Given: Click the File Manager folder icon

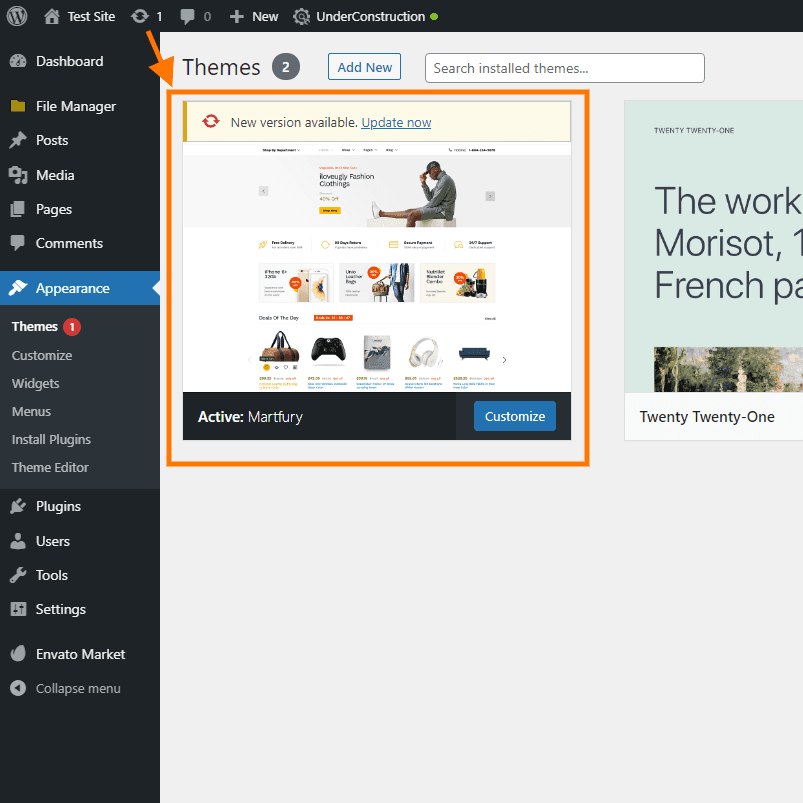Looking at the screenshot, I should click(x=18, y=106).
